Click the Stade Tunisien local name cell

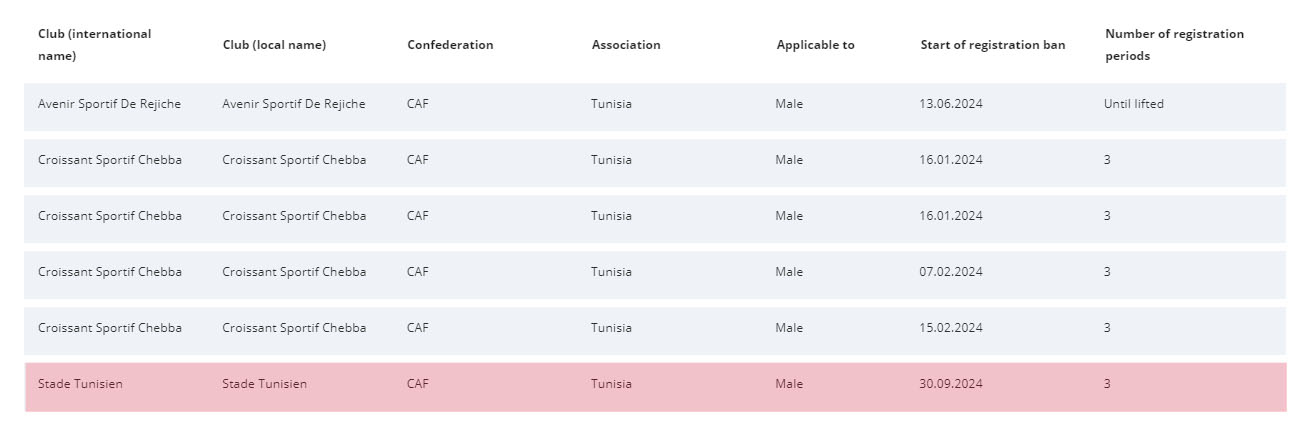pyautogui.click(x=264, y=384)
